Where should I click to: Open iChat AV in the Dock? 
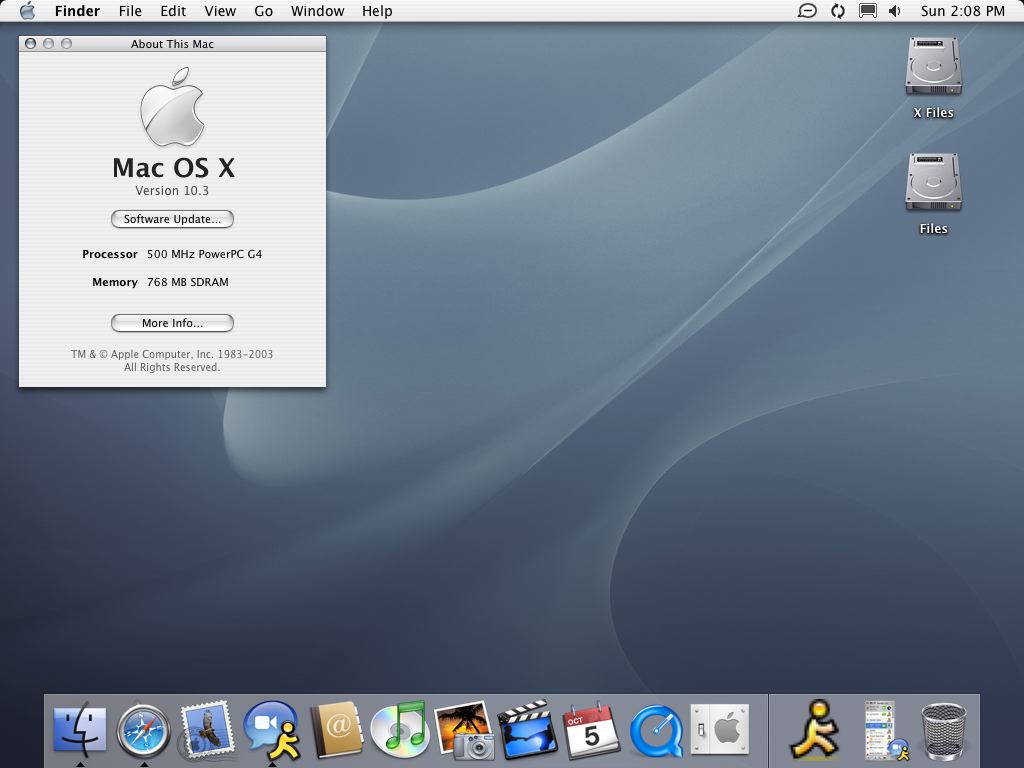click(x=271, y=731)
